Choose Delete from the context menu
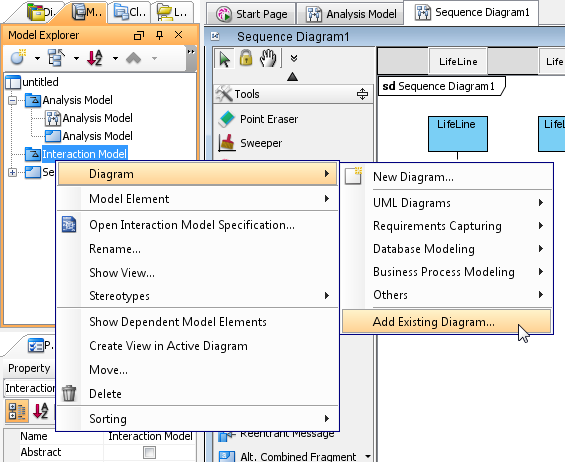 [197, 394]
